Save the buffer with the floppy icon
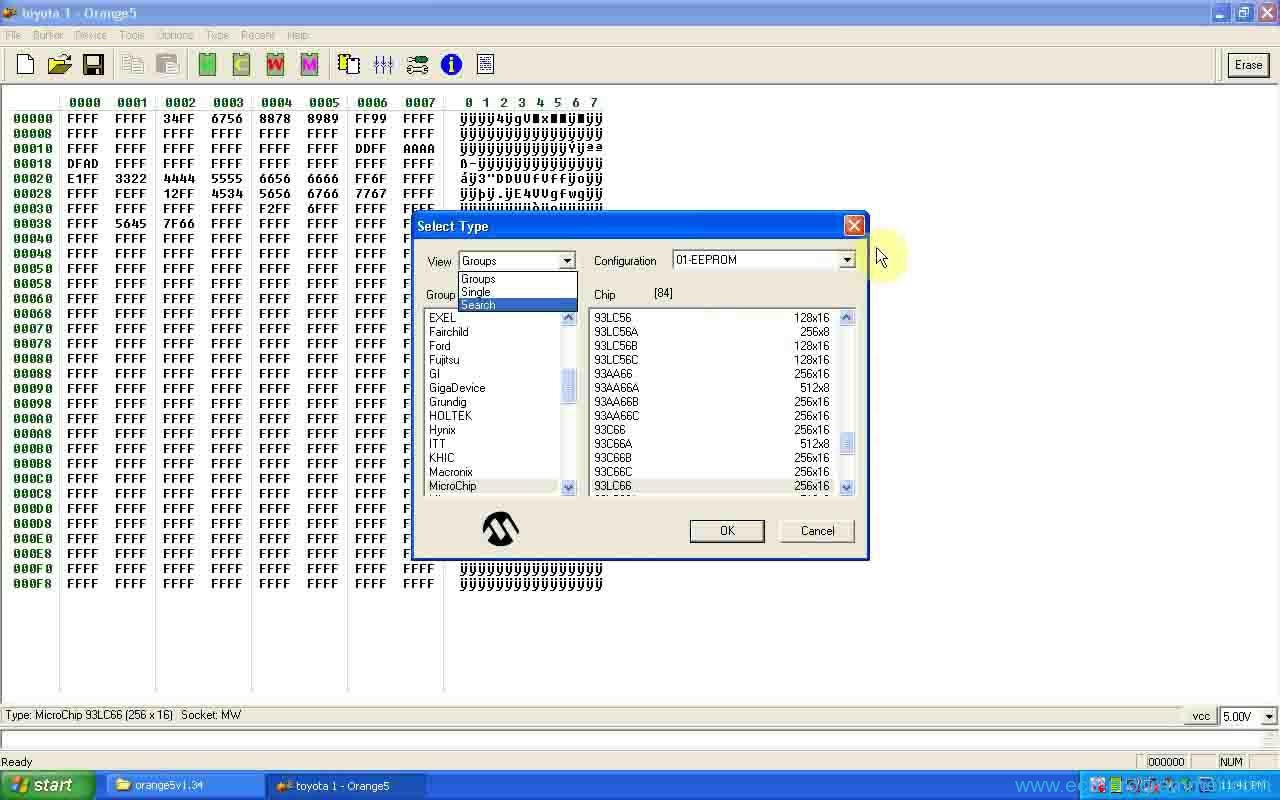Image resolution: width=1280 pixels, height=800 pixels. (93, 65)
